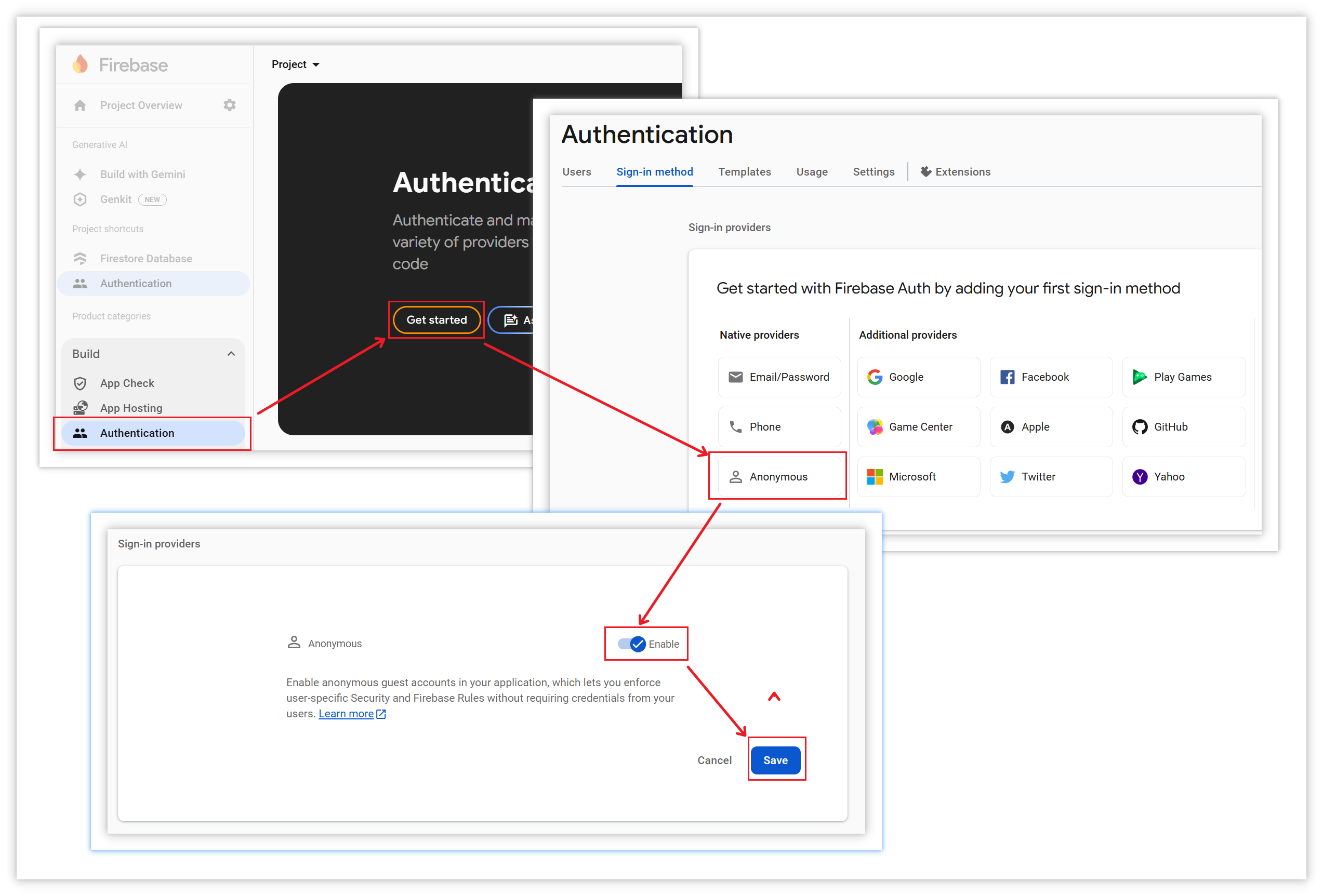
Task: Go to the Extensions tab
Action: 955,172
